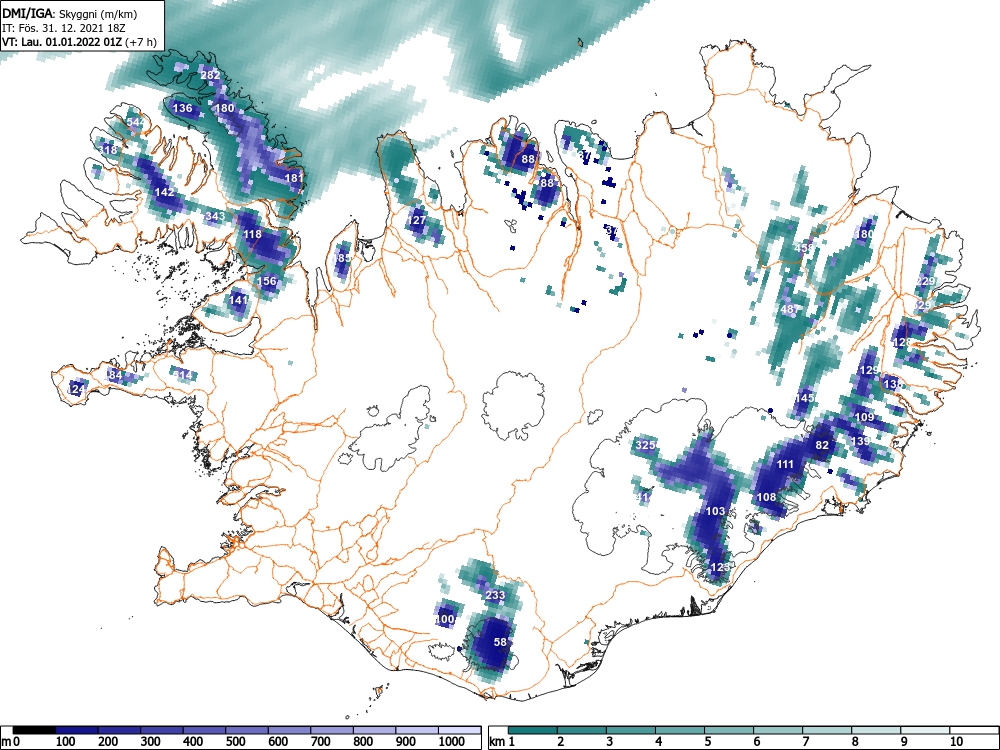Image resolution: width=1000 pixels, height=750 pixels.
Task: Click the visibility value 458 on the map
Action: 804,247
